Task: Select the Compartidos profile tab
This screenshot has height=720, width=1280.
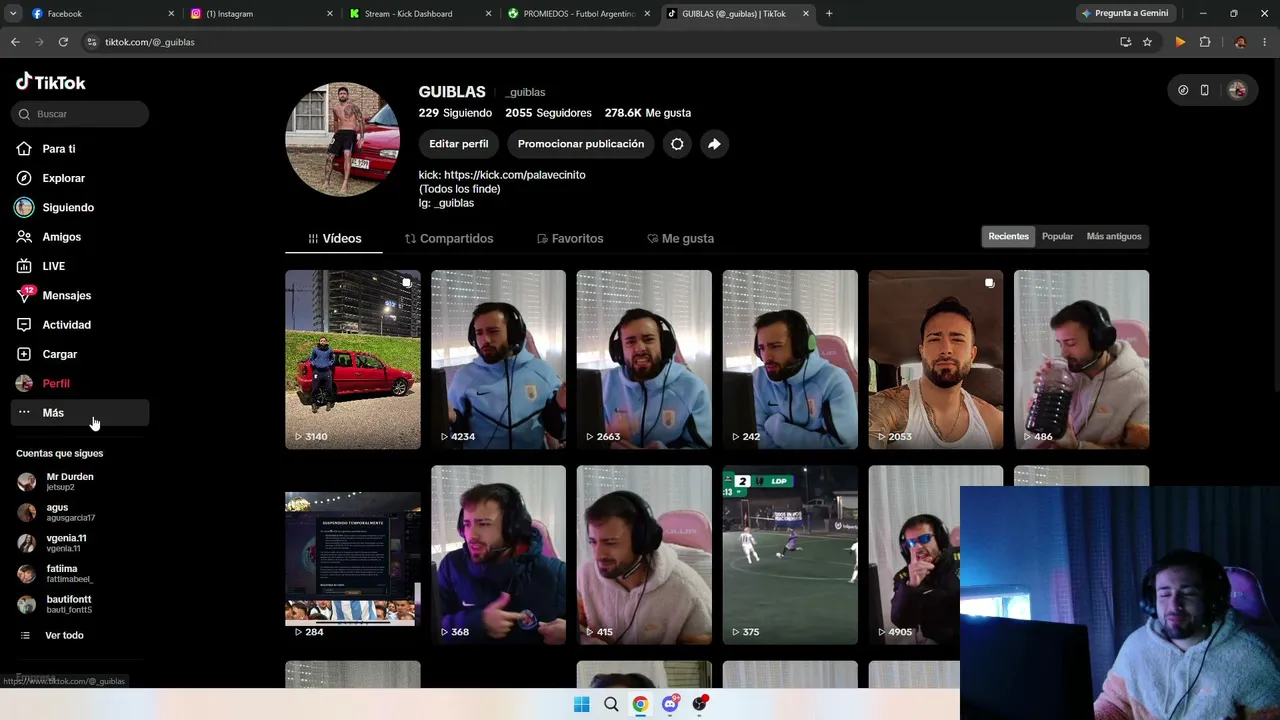Action: (449, 239)
